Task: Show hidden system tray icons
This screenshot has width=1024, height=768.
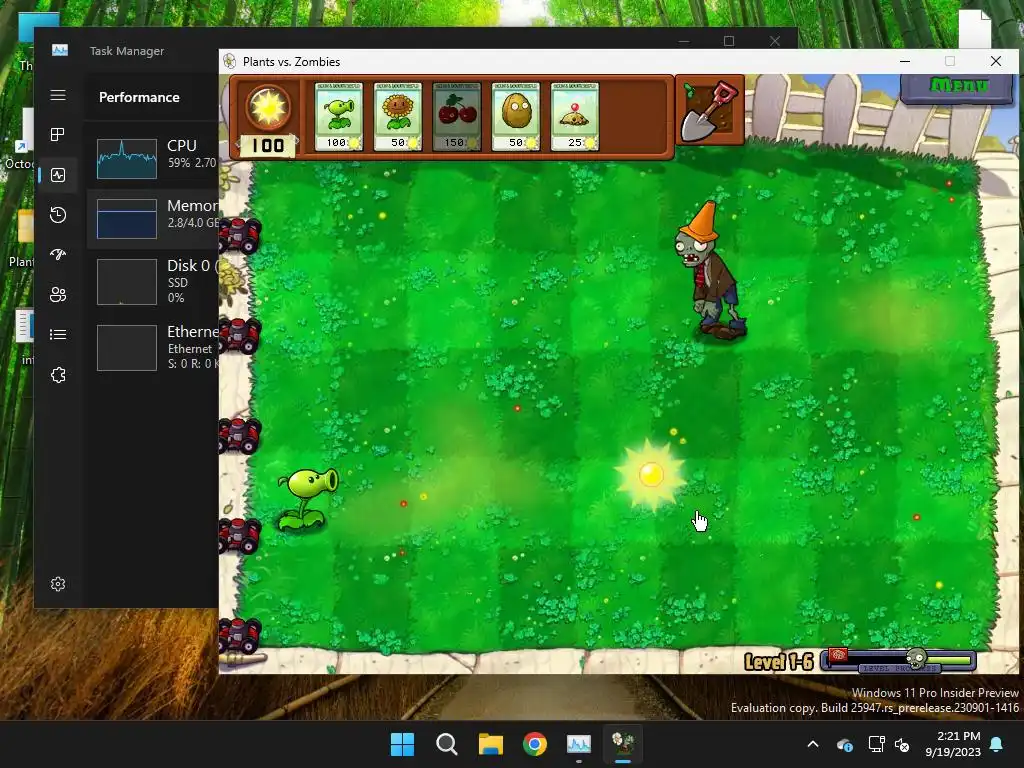Action: 813,744
